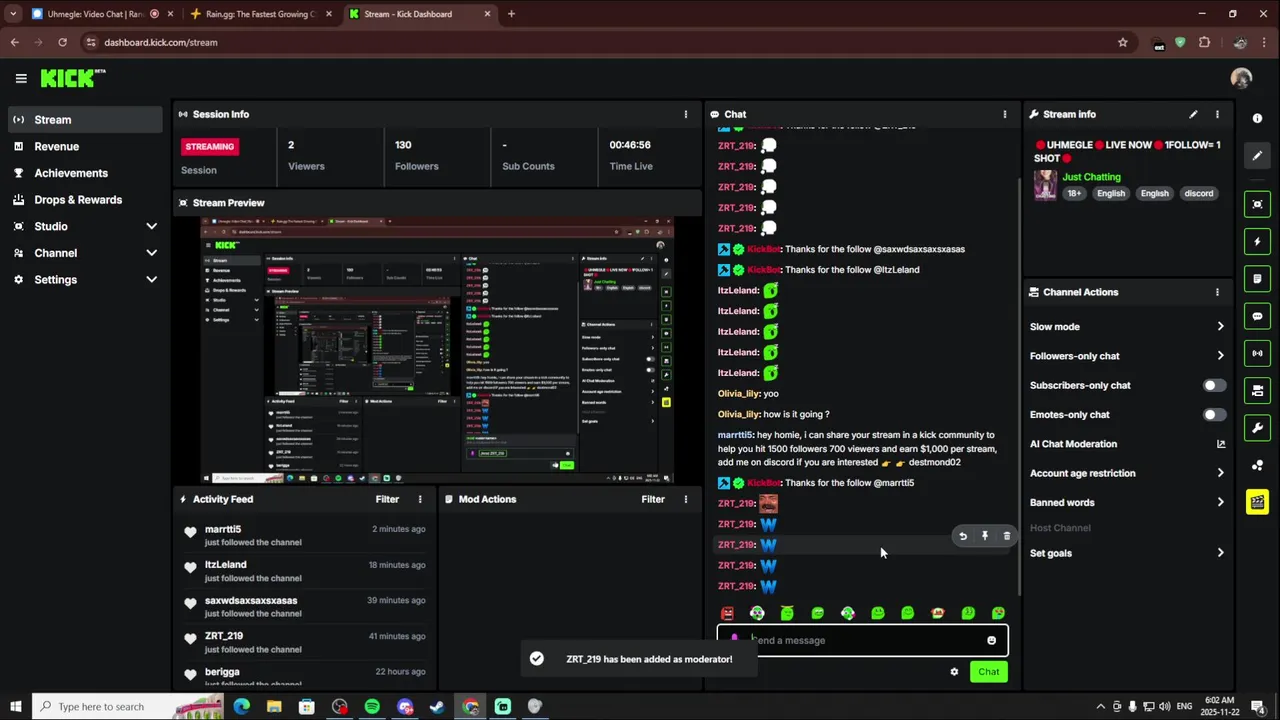Toggle the stream preview widget sidebar icon
1280x720 pixels.
coord(1257,204)
